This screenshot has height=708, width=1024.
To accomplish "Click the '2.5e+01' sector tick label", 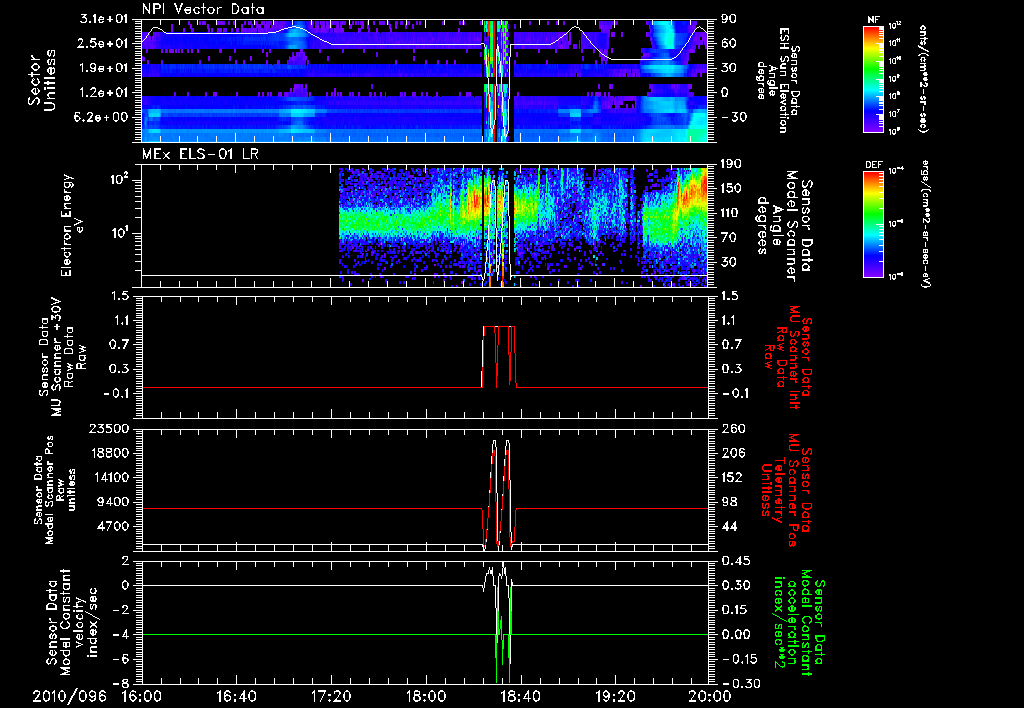I will [x=105, y=43].
